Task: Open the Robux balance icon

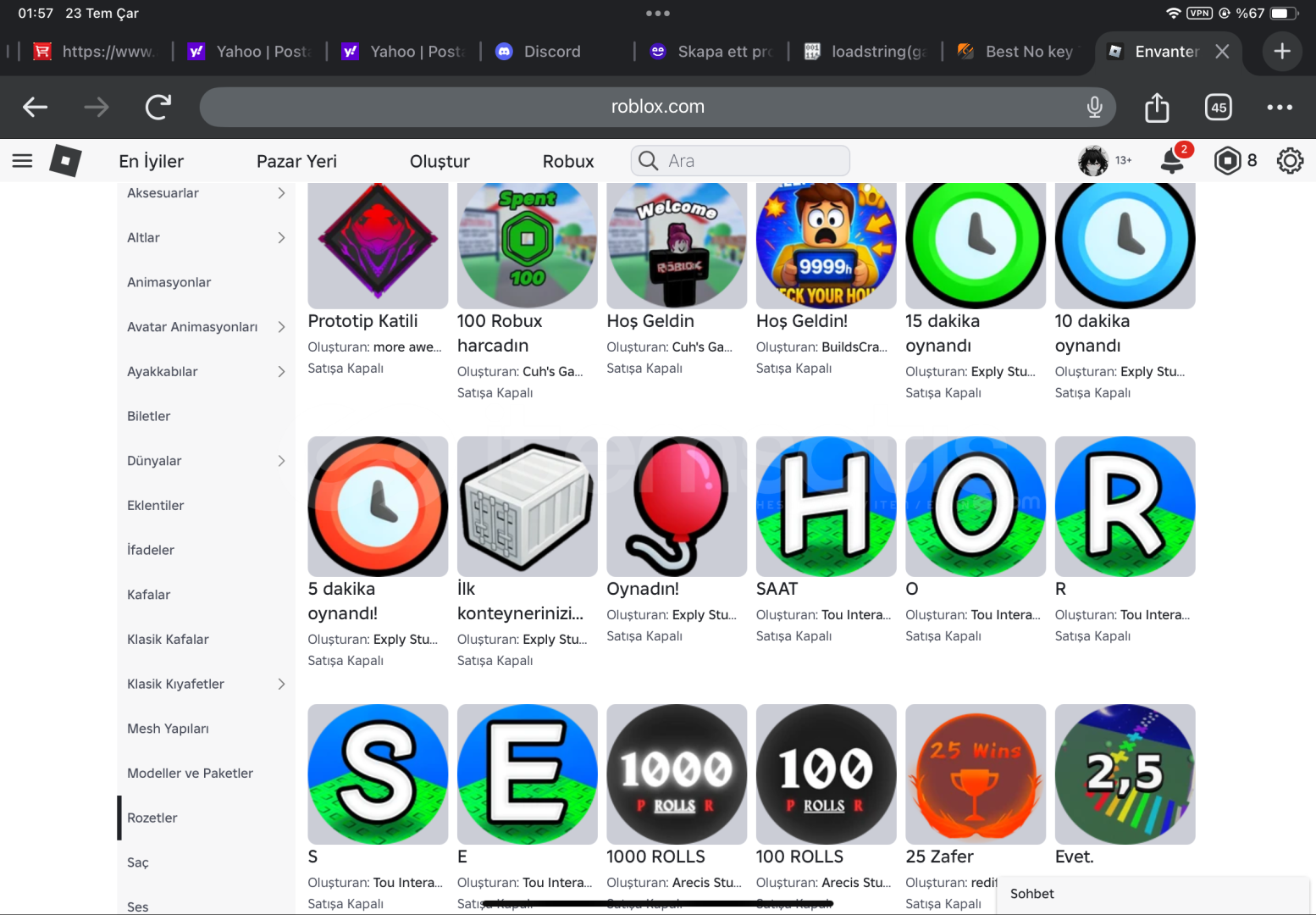Action: pyautogui.click(x=1227, y=160)
